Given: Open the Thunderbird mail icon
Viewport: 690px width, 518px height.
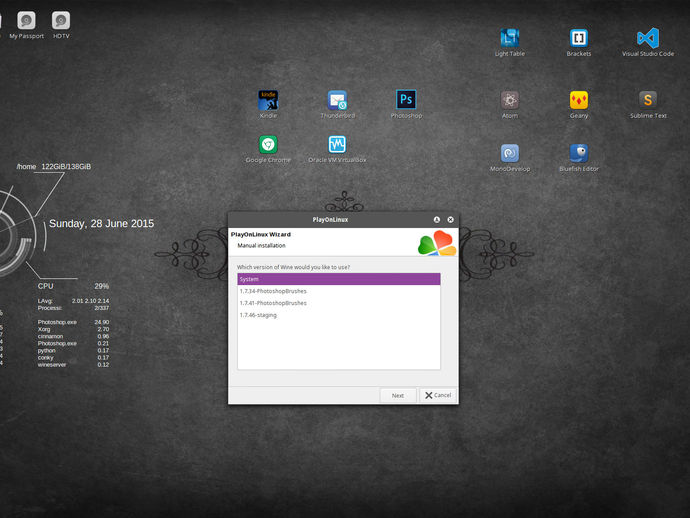Looking at the screenshot, I should tap(337, 100).
